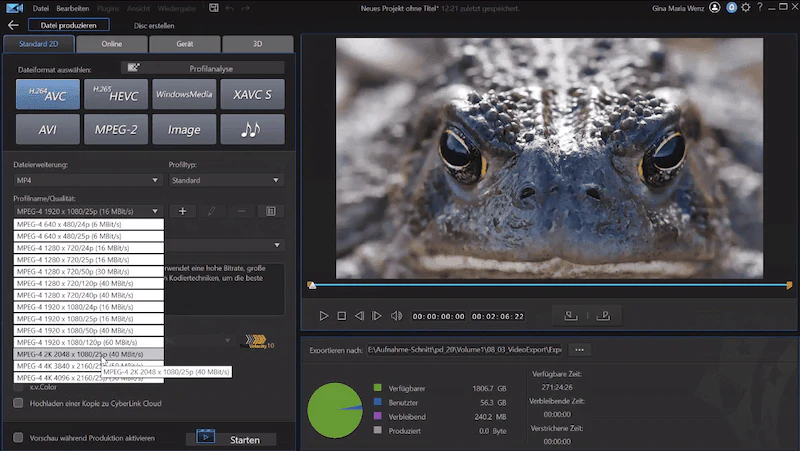Open the Dateierweiterung MP4 dropdown
This screenshot has height=451, width=800.
87,180
